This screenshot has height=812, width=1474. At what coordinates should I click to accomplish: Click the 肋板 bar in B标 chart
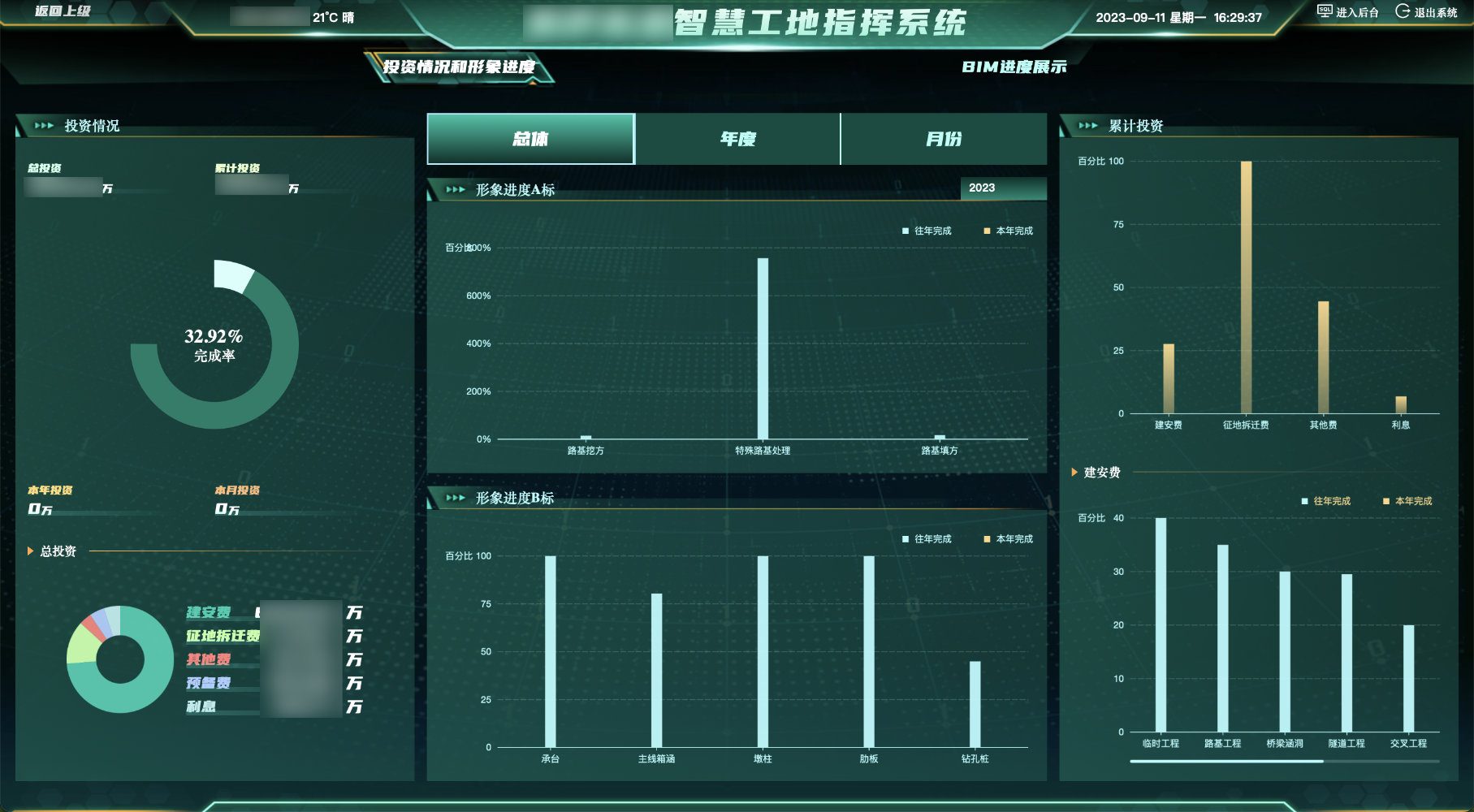point(869,651)
